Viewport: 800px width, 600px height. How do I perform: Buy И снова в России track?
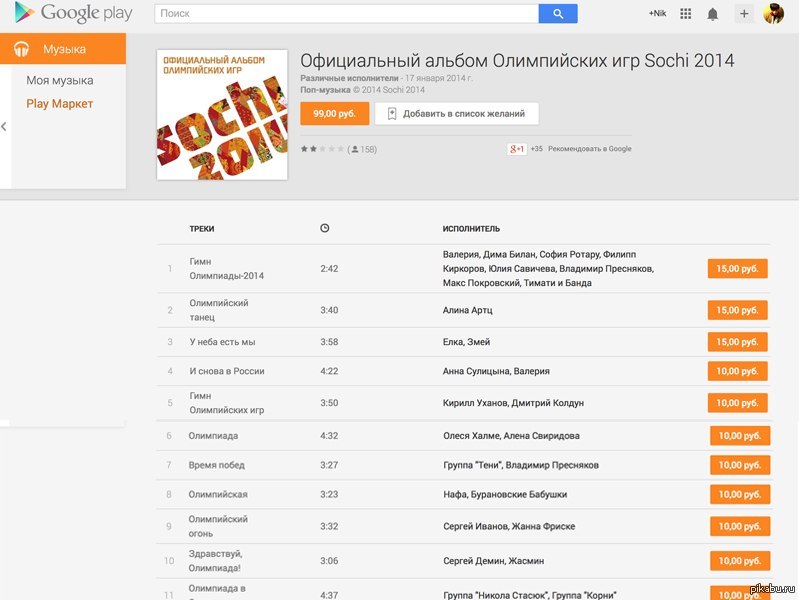click(x=737, y=371)
